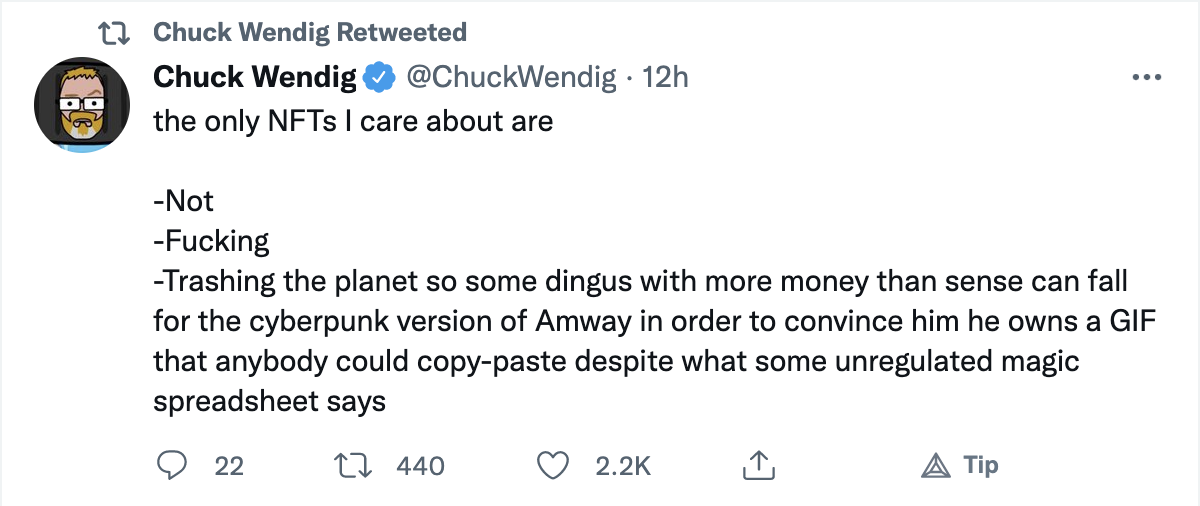Click the 'Tip' text label
This screenshot has height=506, width=1200.
(x=980, y=465)
